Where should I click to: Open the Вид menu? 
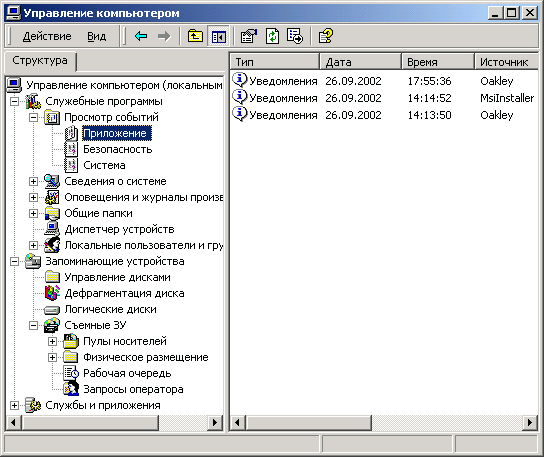tap(96, 36)
